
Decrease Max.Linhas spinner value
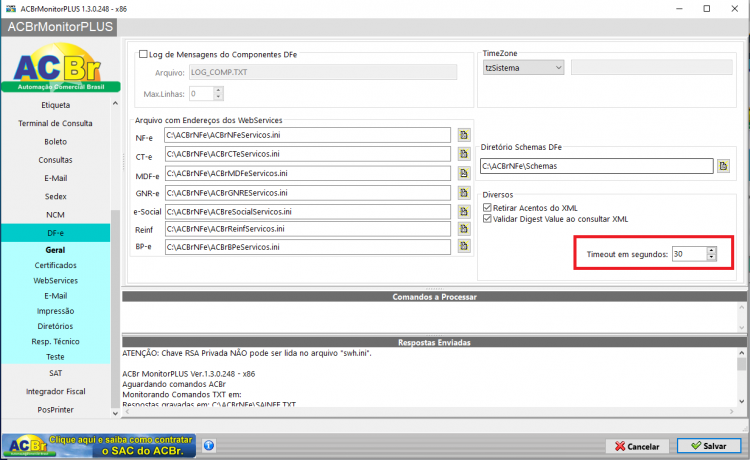[218, 97]
